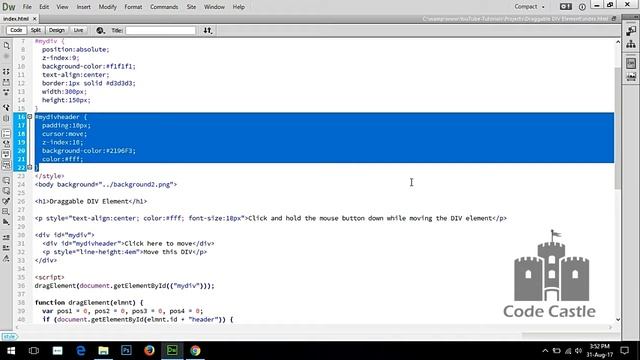Click the Sync Settings icon in title bar
640x360 pixels.
(x=566, y=7)
